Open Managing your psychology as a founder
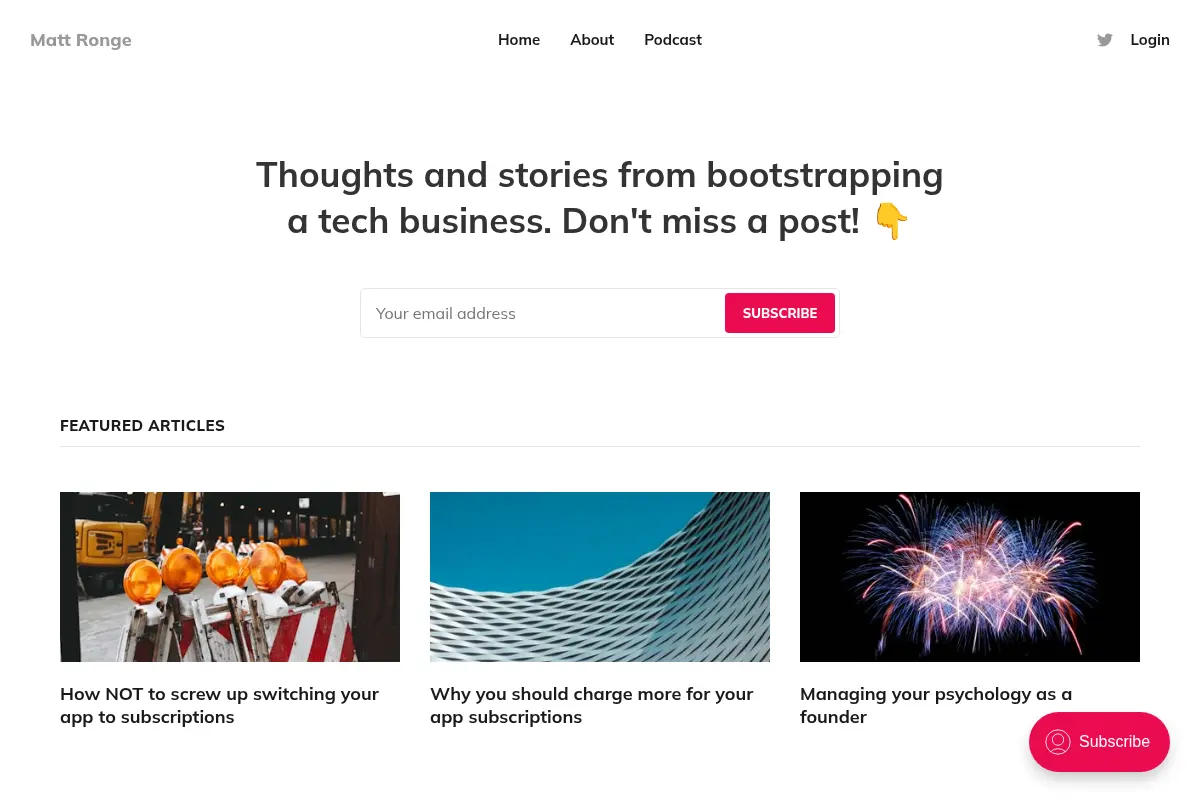This screenshot has height=800, width=1200. [936, 705]
